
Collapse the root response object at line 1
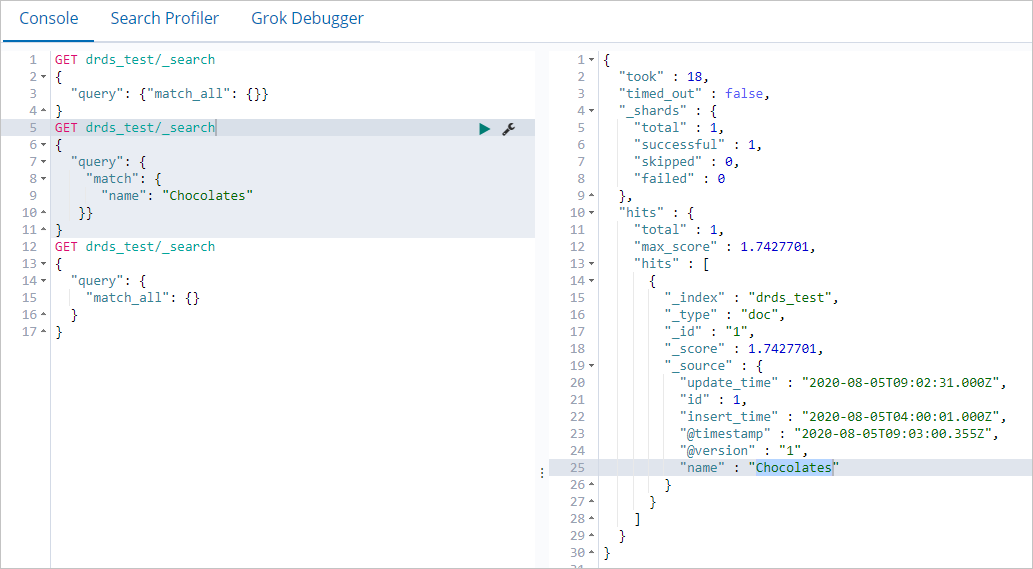[x=591, y=60]
